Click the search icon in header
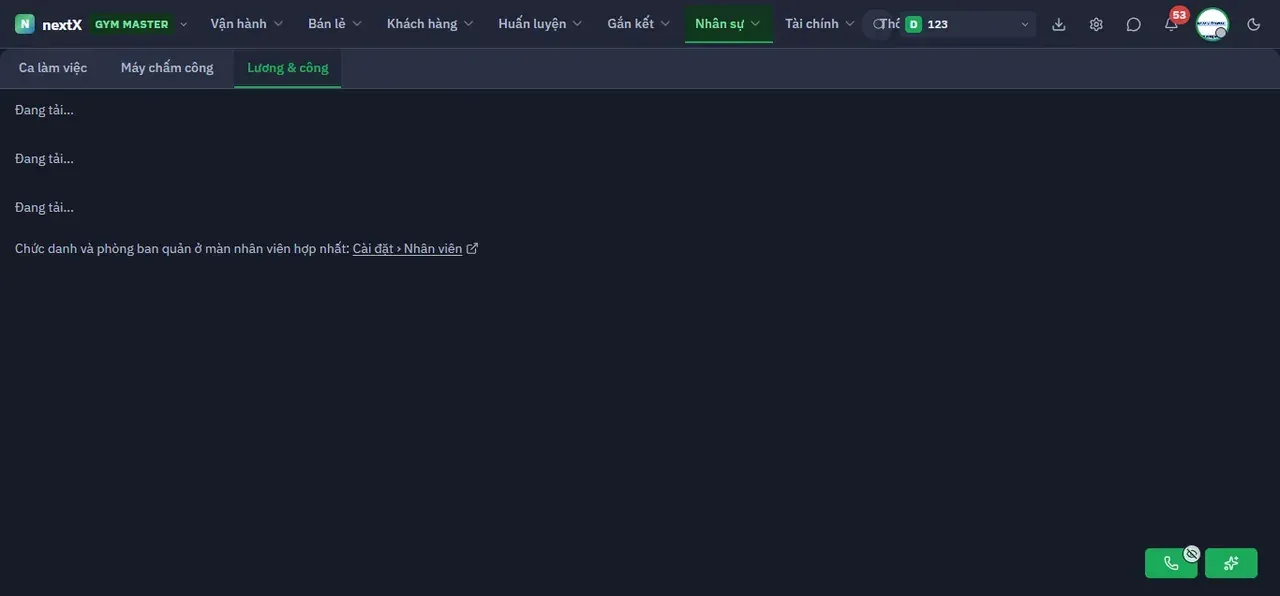1280x596 pixels. coord(878,24)
